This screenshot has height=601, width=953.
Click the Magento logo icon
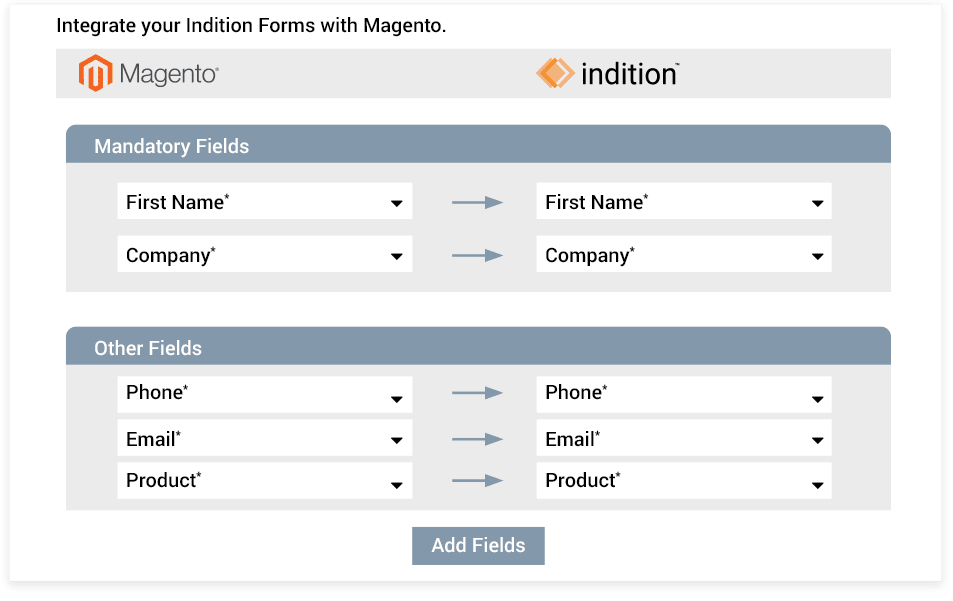click(x=95, y=73)
